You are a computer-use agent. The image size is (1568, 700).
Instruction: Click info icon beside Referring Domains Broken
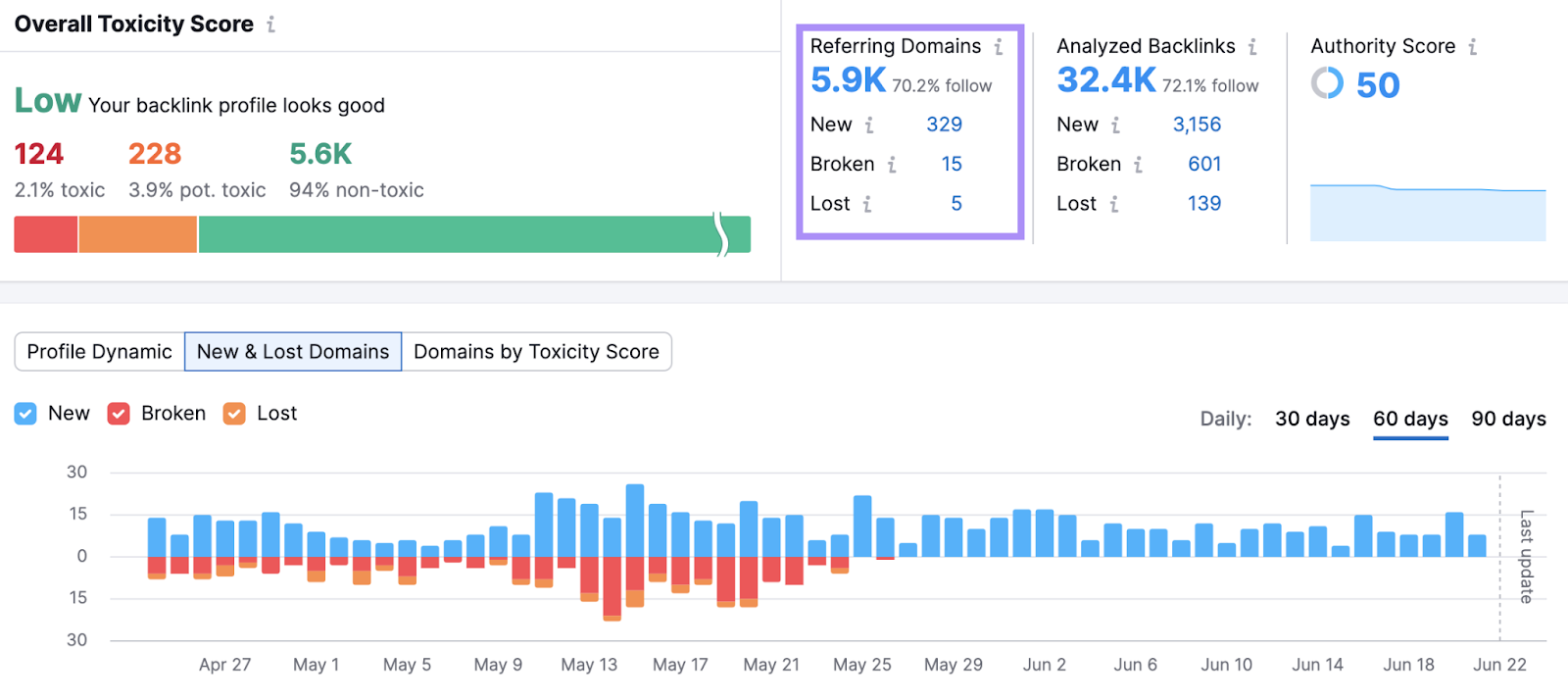click(892, 165)
